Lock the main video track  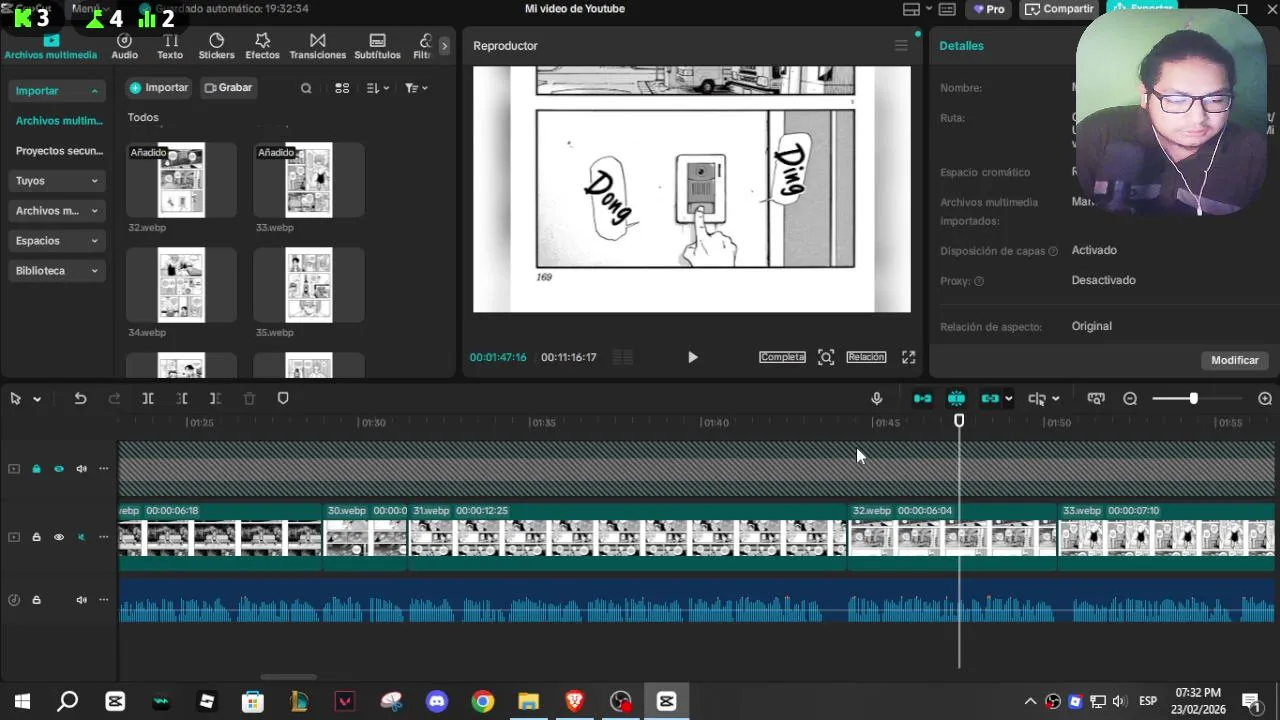36,537
